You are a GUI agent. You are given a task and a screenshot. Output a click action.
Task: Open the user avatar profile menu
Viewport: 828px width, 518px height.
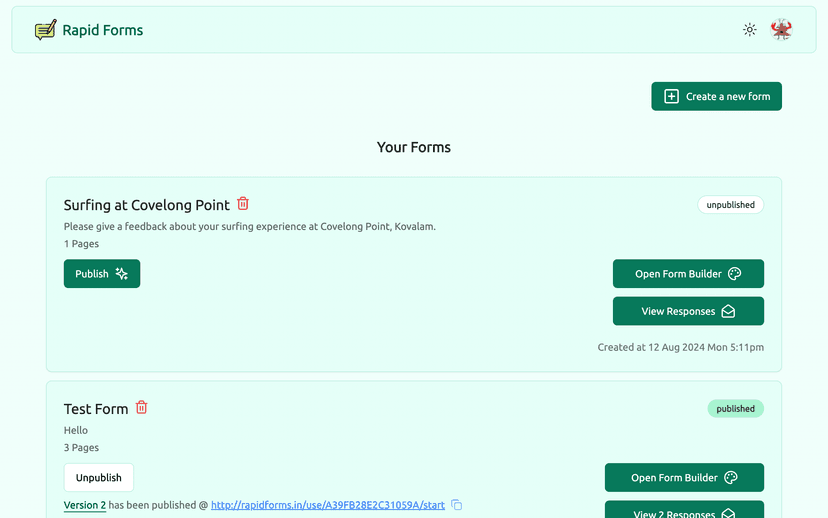[781, 30]
